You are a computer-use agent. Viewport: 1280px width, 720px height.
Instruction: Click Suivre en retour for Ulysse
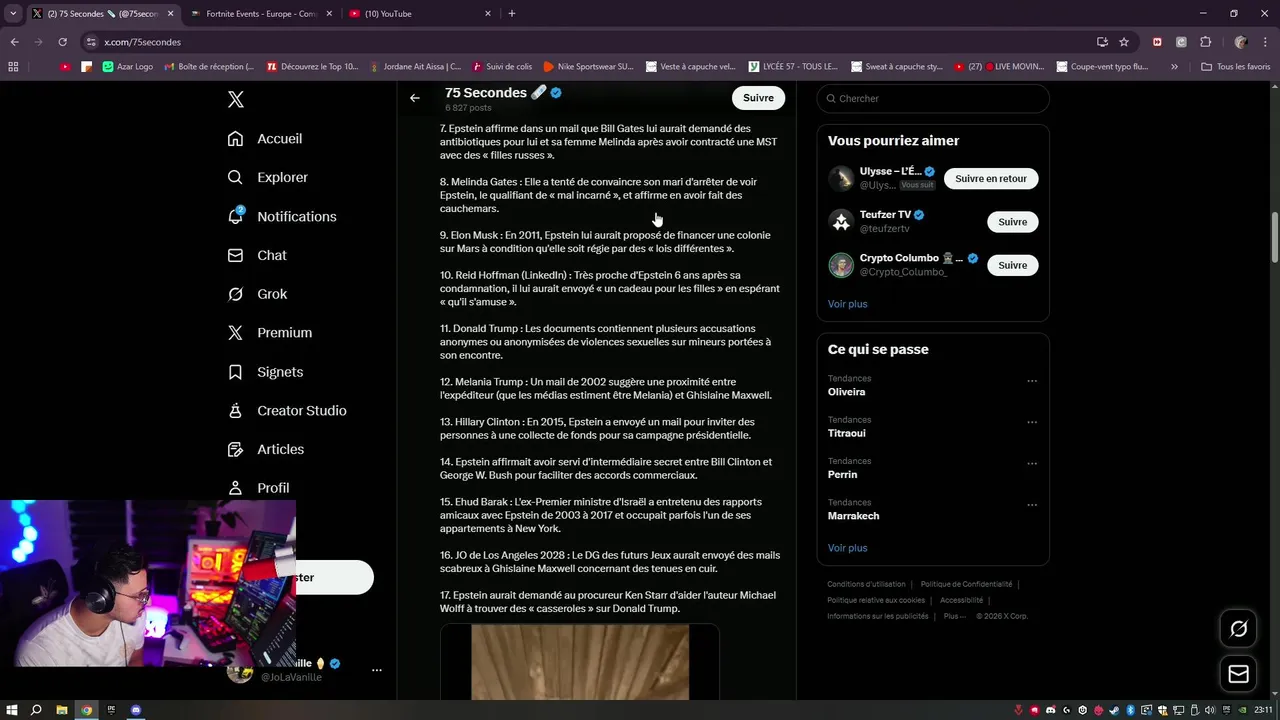point(991,179)
